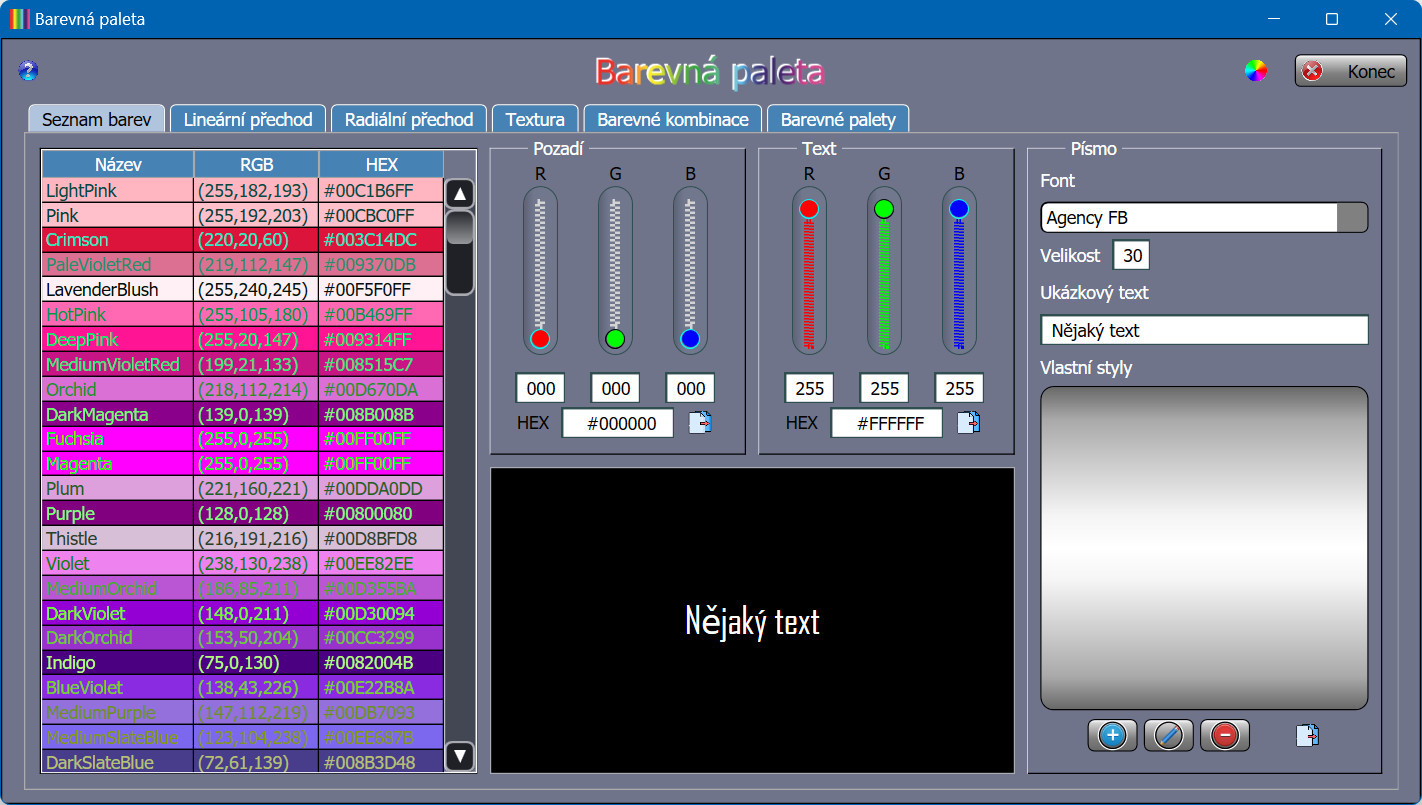Select the DeepPink color row
Viewport: 1422px width, 805px height.
(243, 340)
